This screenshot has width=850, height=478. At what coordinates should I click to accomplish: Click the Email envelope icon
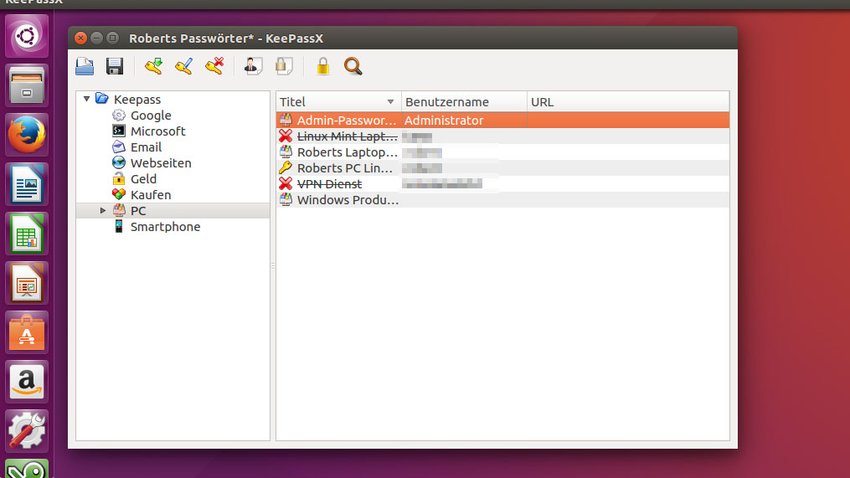(x=119, y=147)
